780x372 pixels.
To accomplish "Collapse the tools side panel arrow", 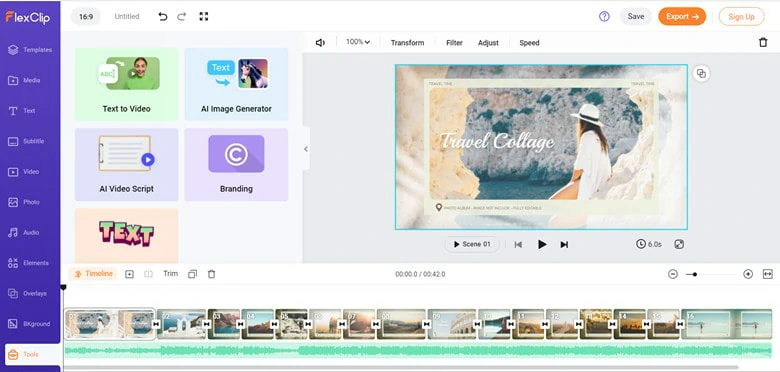I will (305, 149).
